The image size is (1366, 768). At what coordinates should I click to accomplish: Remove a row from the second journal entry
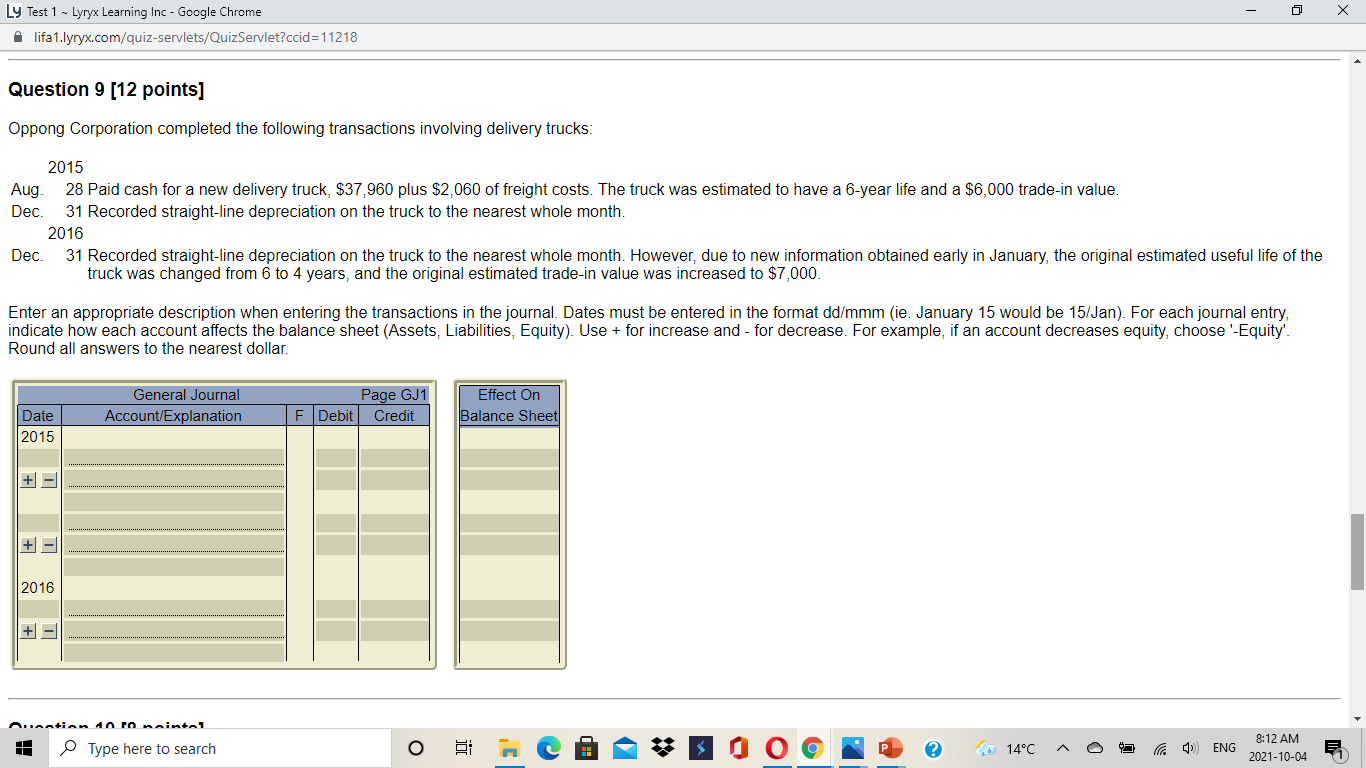coord(47,543)
